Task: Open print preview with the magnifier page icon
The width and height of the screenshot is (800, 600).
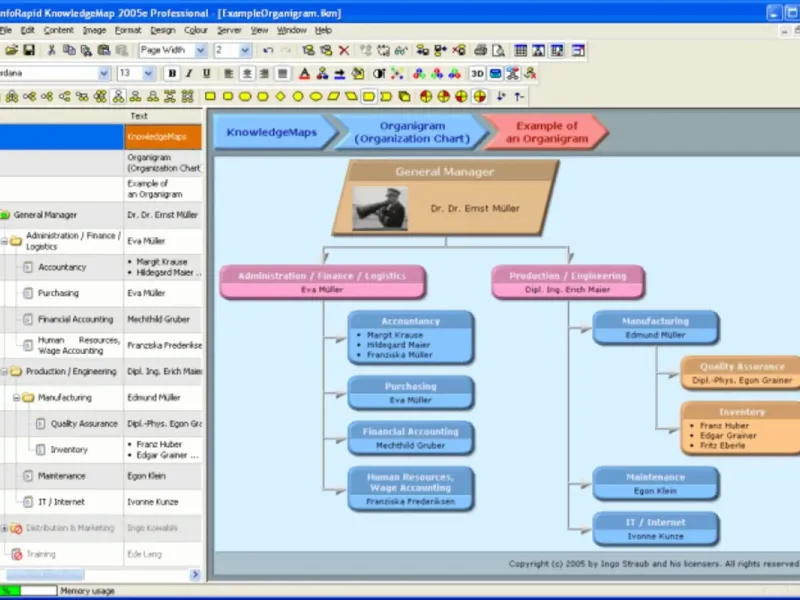Action: (x=498, y=50)
